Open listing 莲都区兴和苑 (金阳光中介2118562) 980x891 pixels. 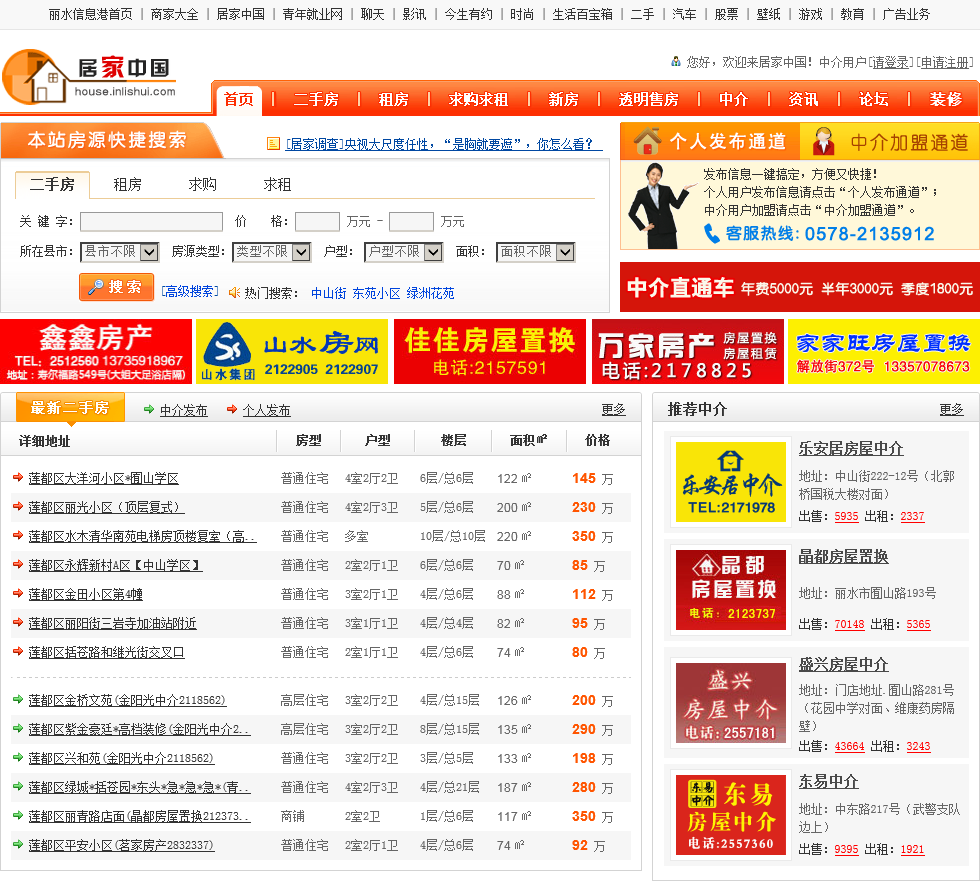point(121,758)
